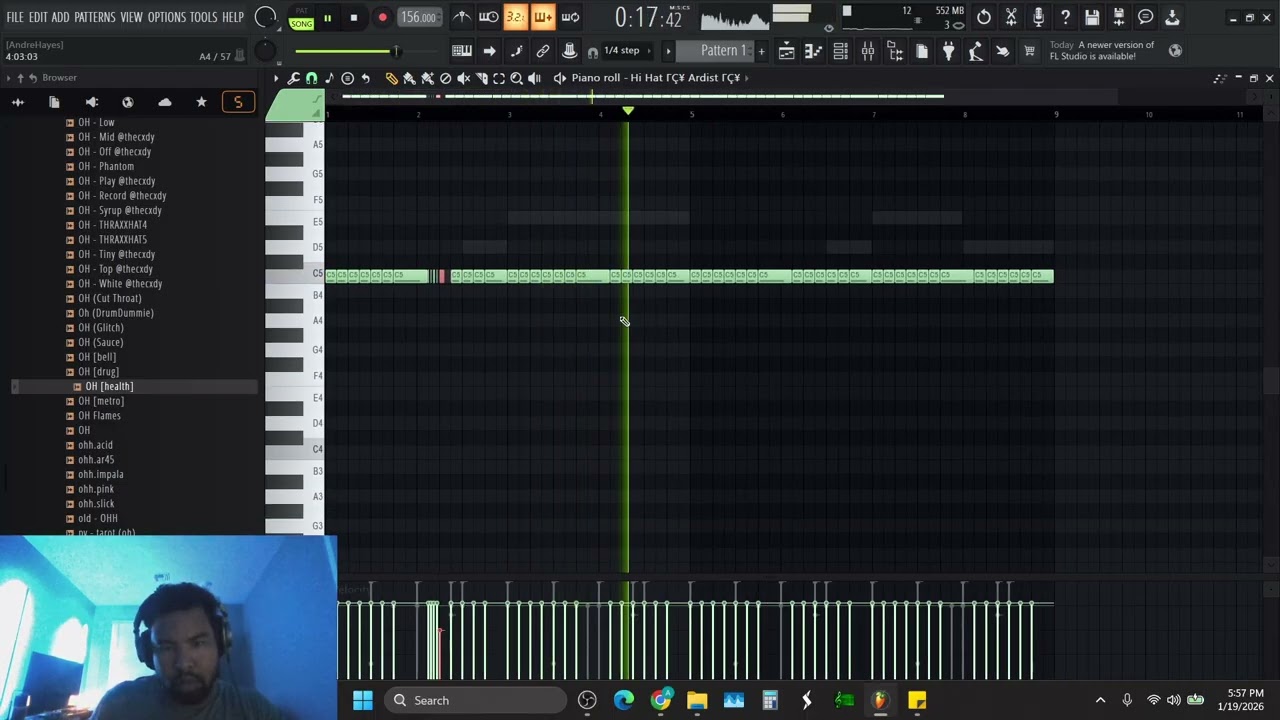
Task: Toggle the countdown before recording button
Action: click(x=515, y=17)
